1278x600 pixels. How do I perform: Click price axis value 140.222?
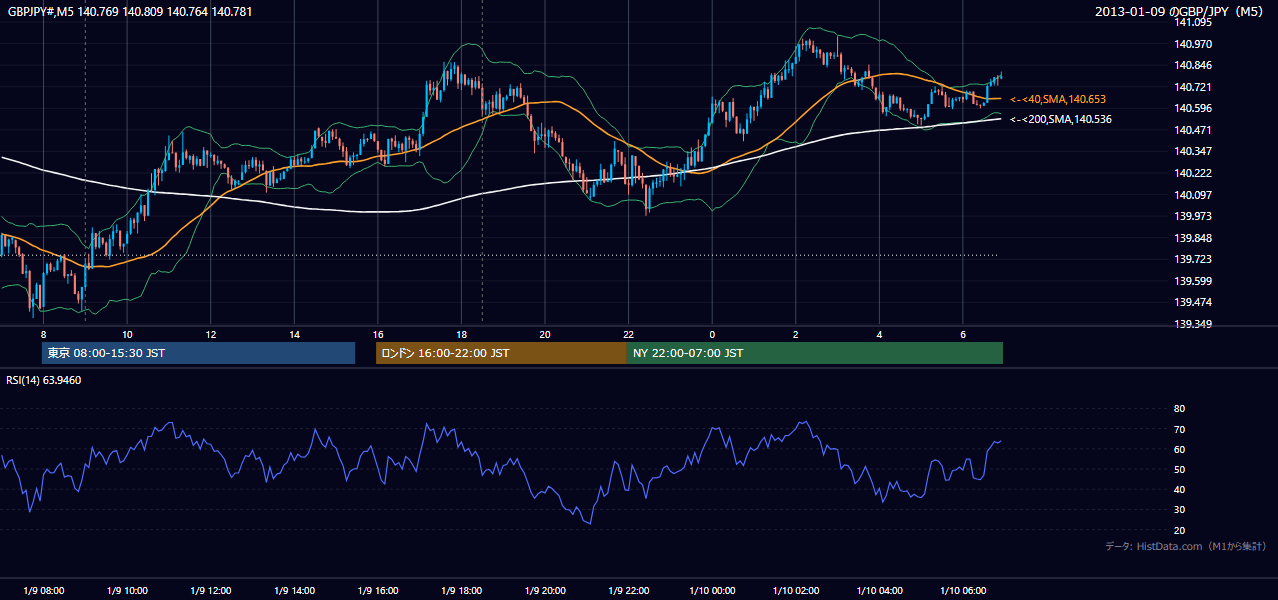coord(1194,173)
